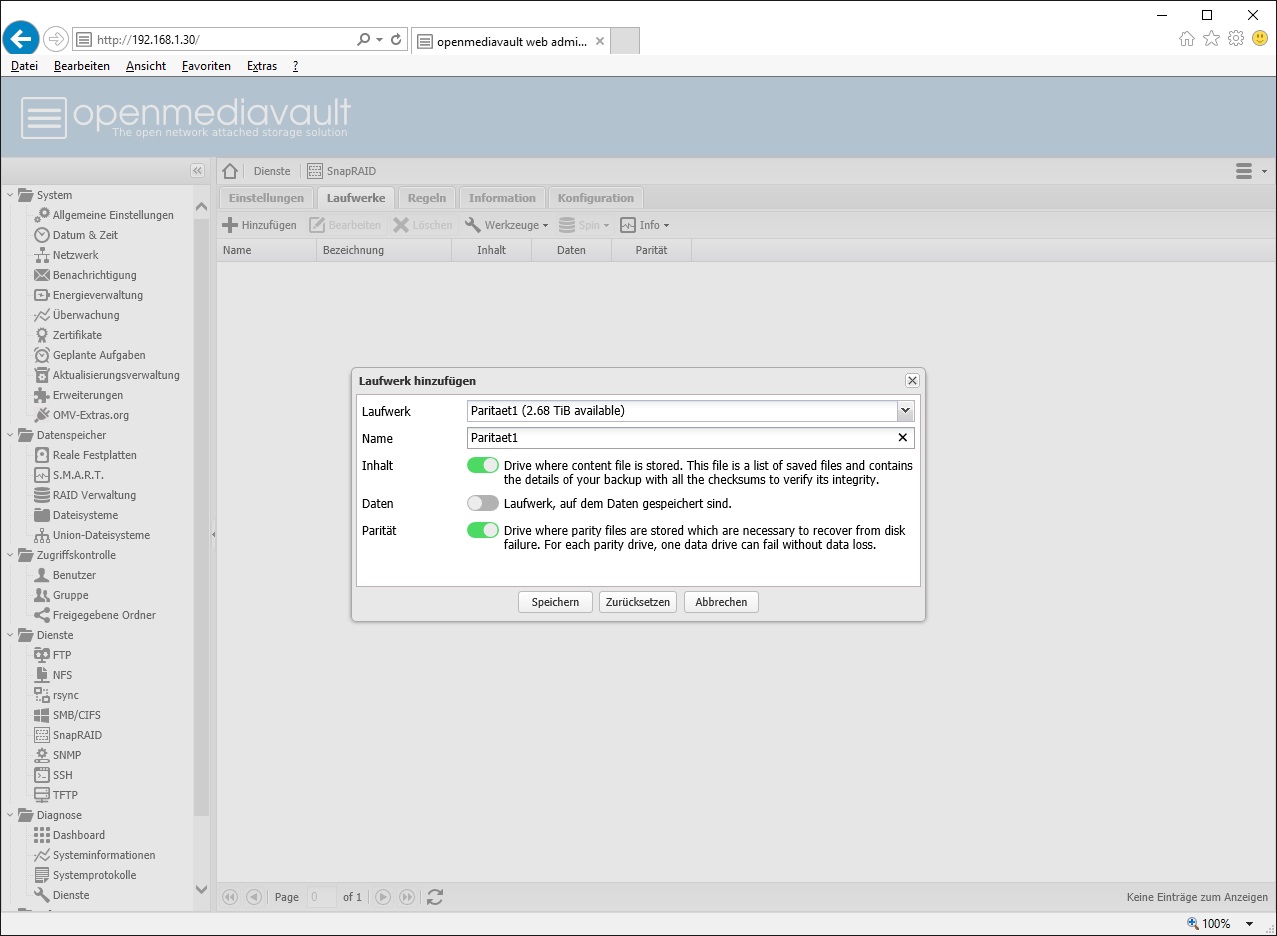Click the SMB/CIFS Windows icon
Screen dimensions: 1277x936
click(42, 715)
